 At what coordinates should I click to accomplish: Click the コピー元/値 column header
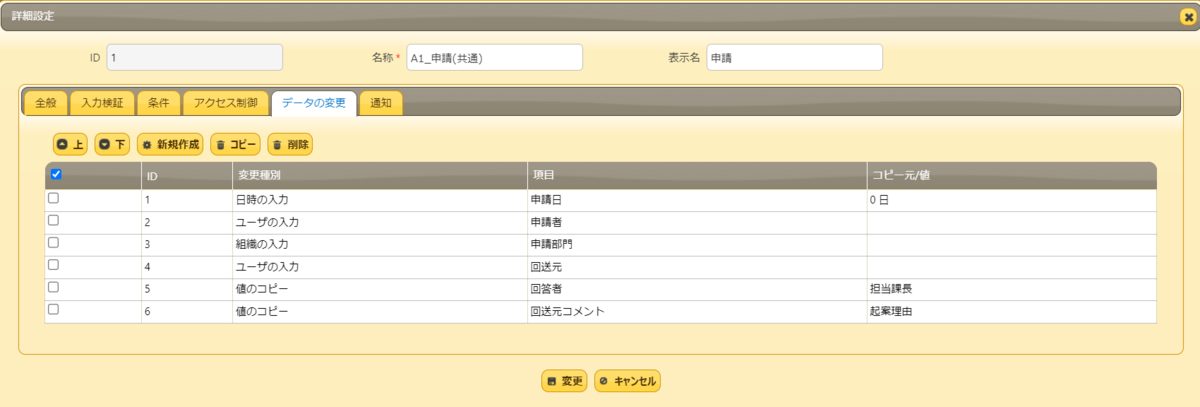(x=1012, y=175)
